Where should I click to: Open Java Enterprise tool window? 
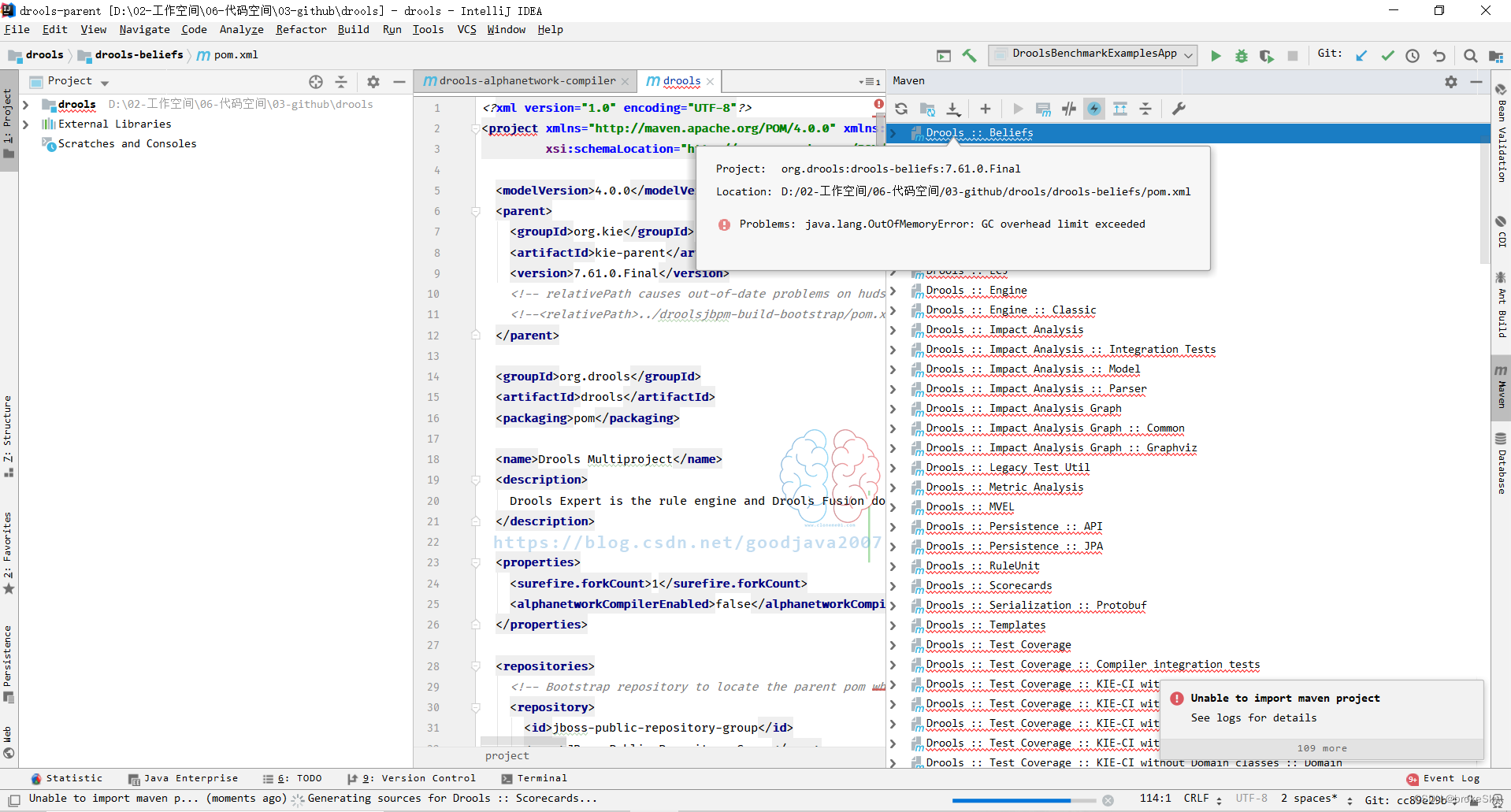pyautogui.click(x=183, y=778)
